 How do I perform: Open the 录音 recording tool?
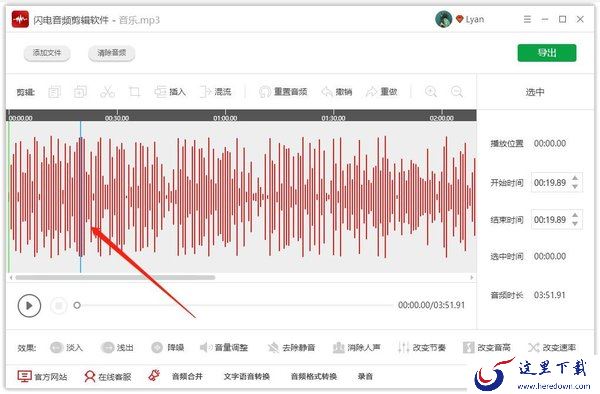(365, 376)
